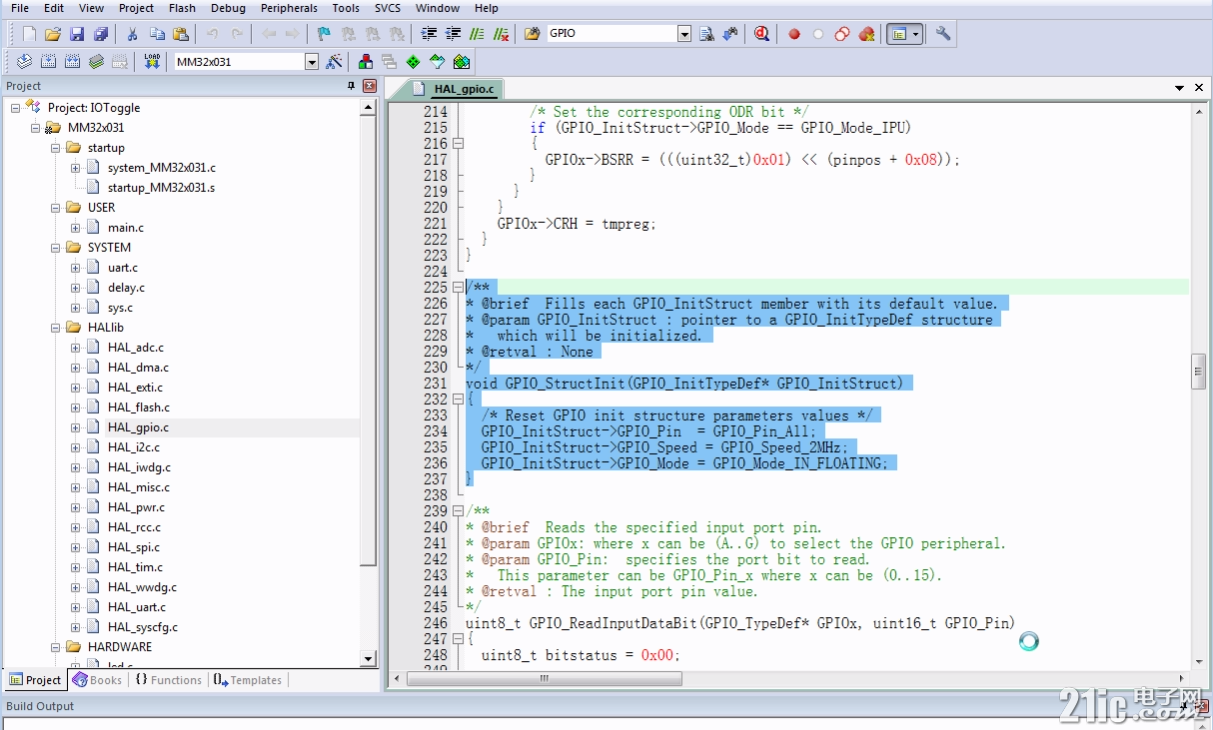Open the File menu
The height and width of the screenshot is (730, 1213).
click(x=20, y=8)
